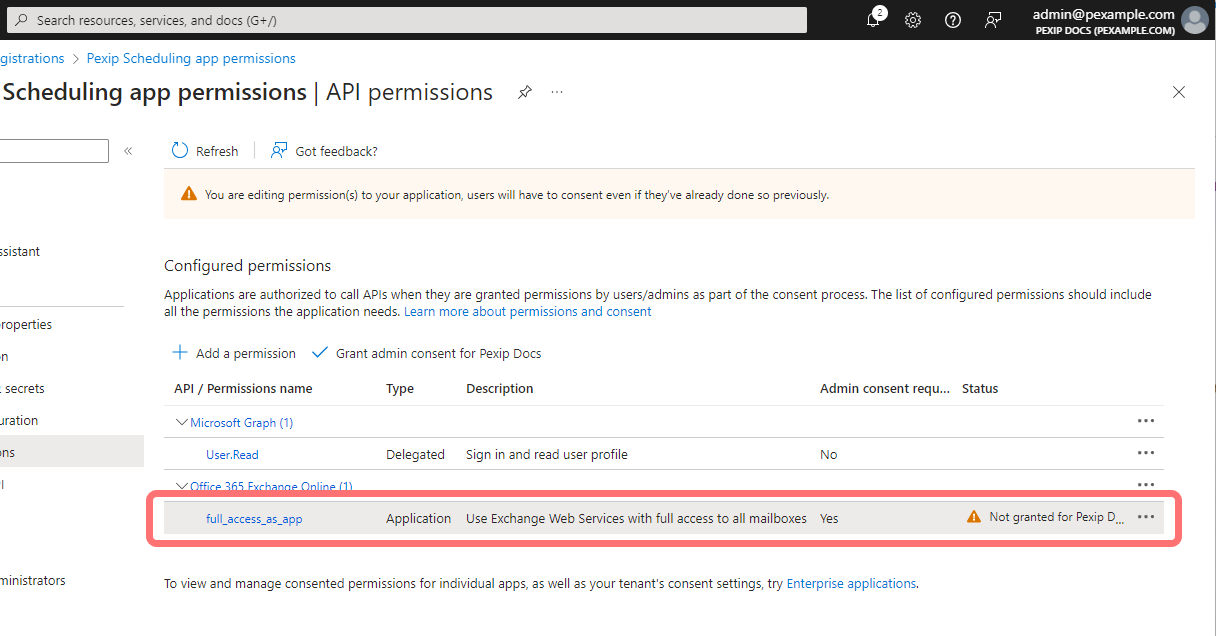The width and height of the screenshot is (1216, 636).
Task: Open row ellipsis menu for User.Read
Action: pyautogui.click(x=1146, y=453)
